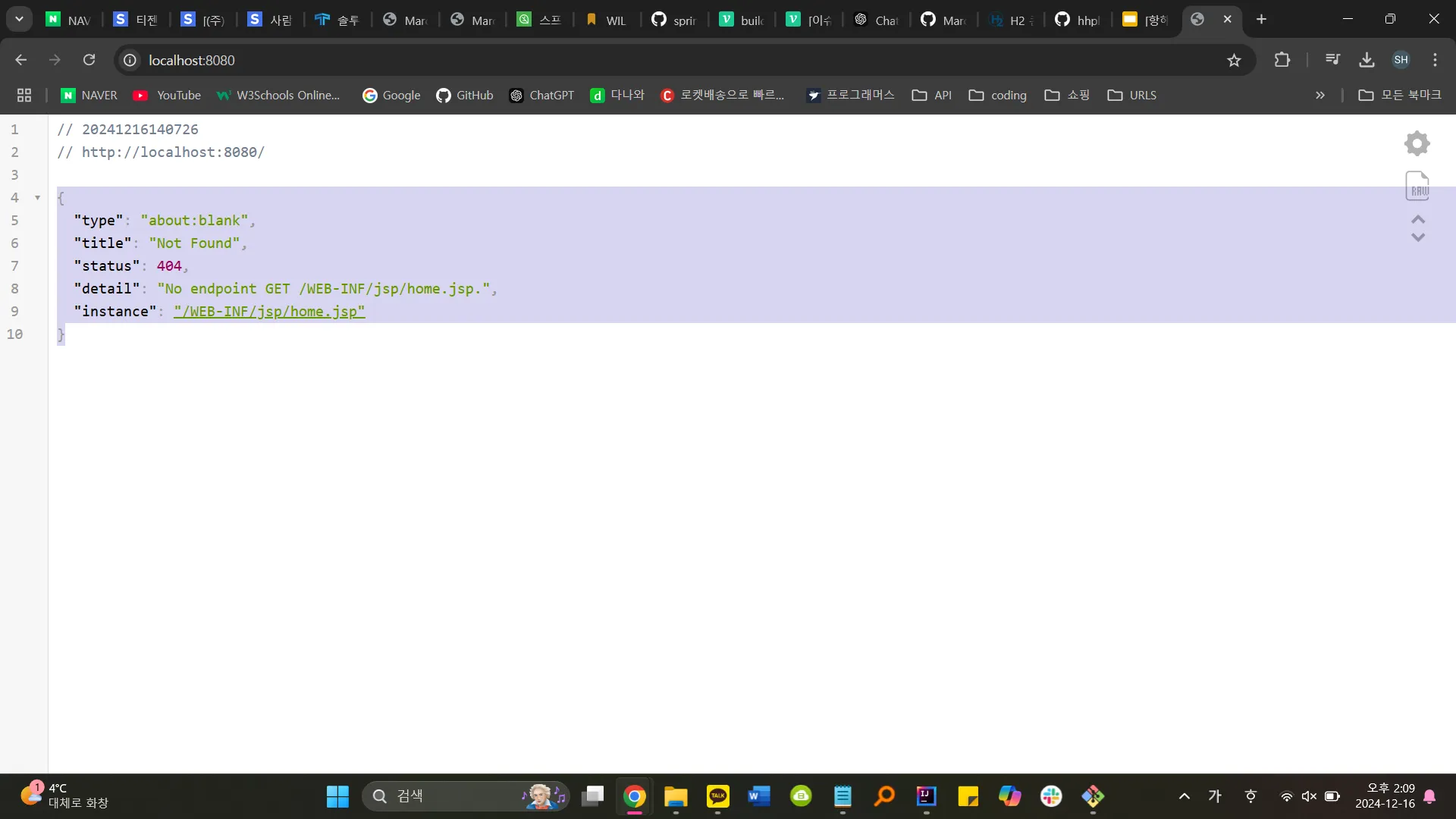Expand the JSON tree at line 4
1456x819 pixels.
pyautogui.click(x=37, y=197)
